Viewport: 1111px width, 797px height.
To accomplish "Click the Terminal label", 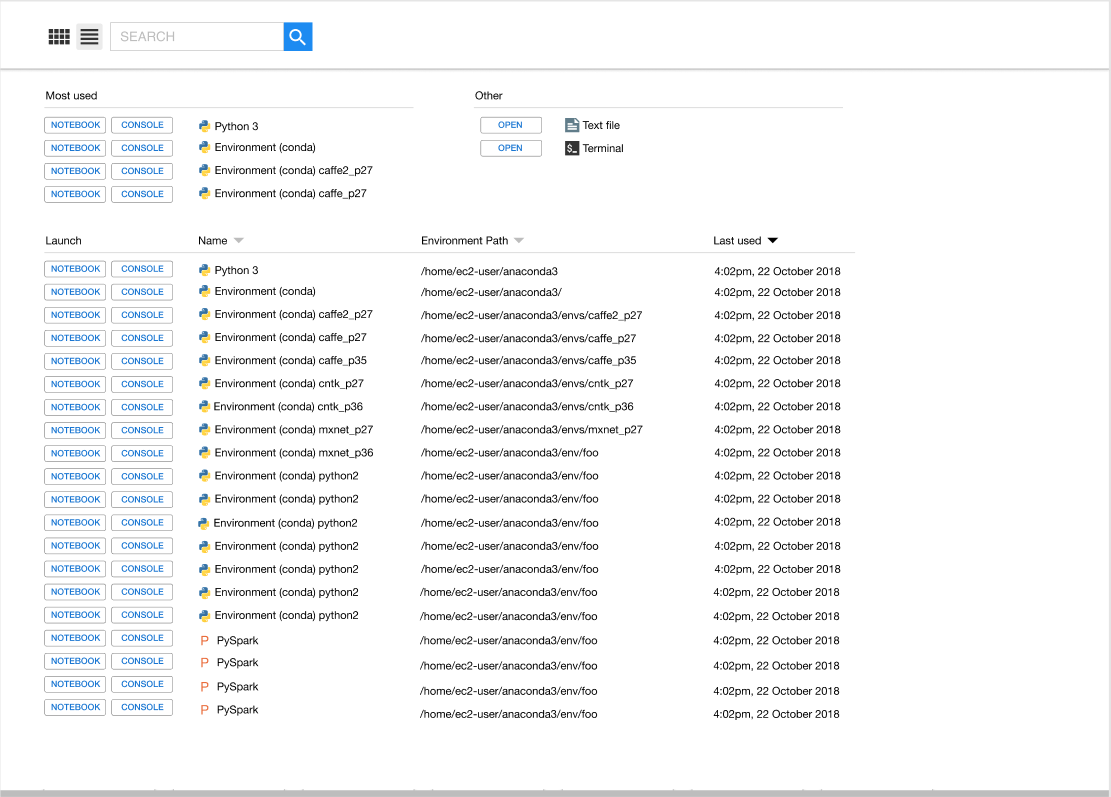I will click(603, 149).
